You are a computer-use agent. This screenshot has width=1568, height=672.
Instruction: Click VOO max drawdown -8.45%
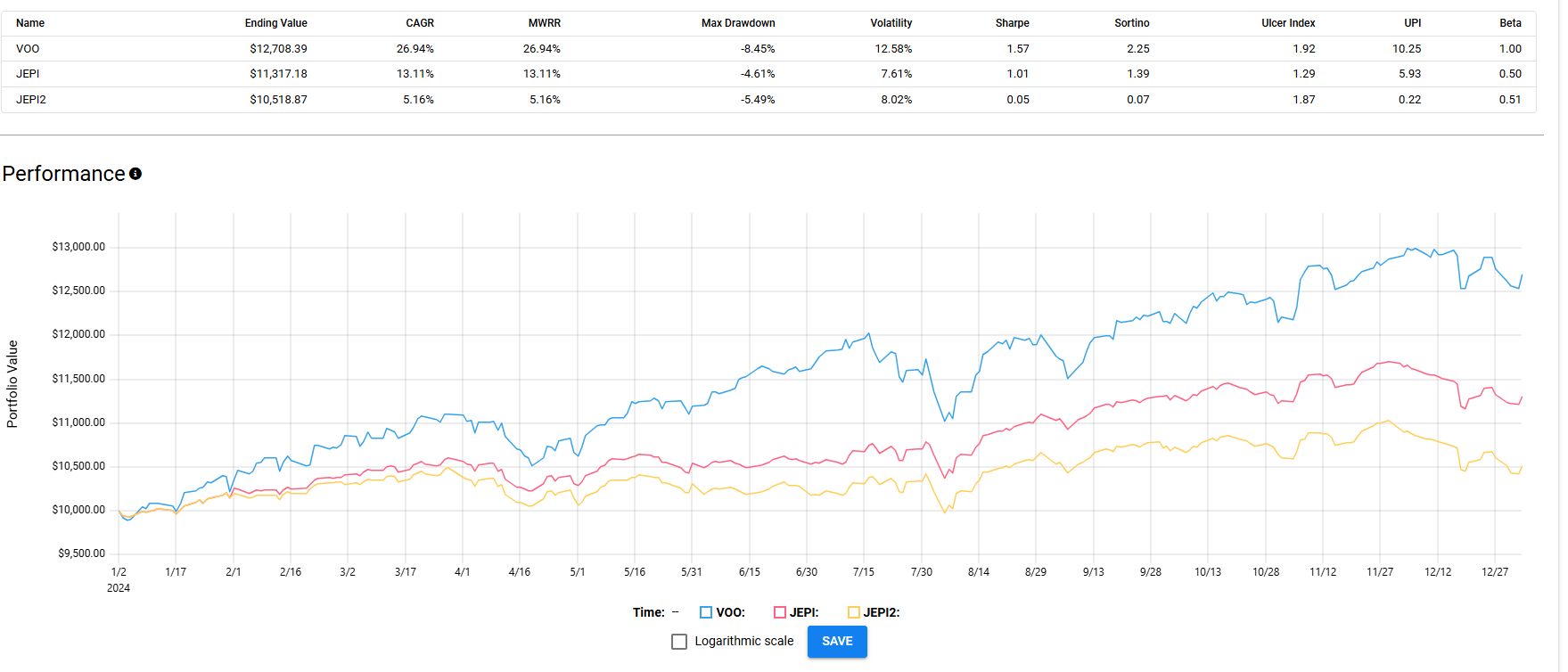758,49
